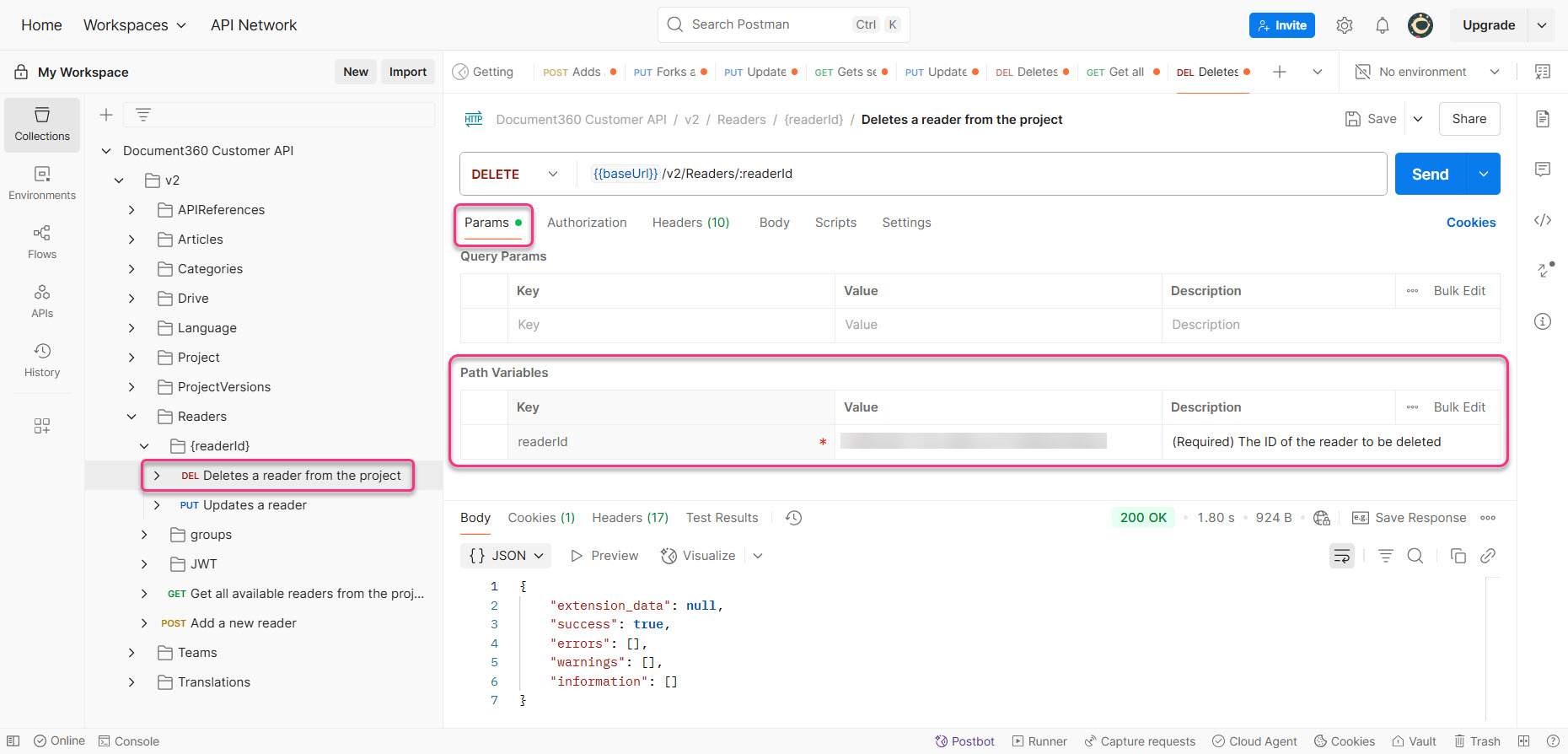Open a new request tab with the plus icon
Image resolution: width=1568 pixels, height=754 pixels.
point(1280,72)
